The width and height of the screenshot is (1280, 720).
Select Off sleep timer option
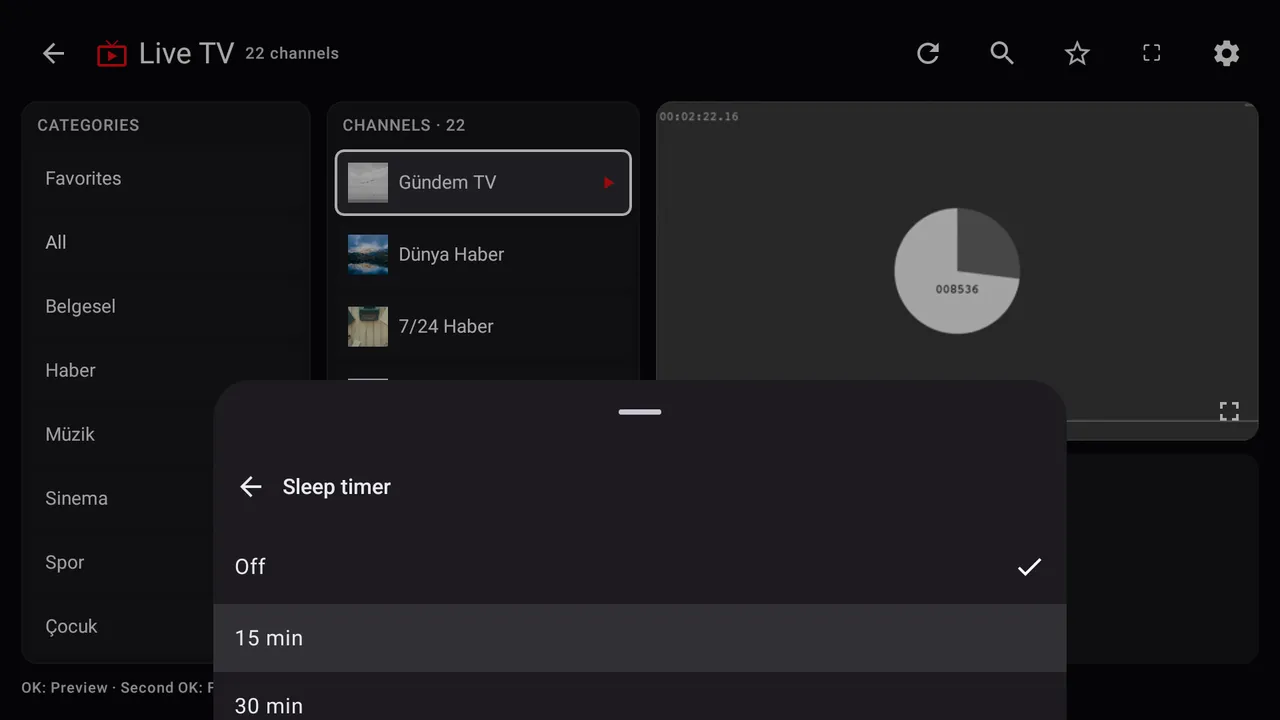point(640,567)
